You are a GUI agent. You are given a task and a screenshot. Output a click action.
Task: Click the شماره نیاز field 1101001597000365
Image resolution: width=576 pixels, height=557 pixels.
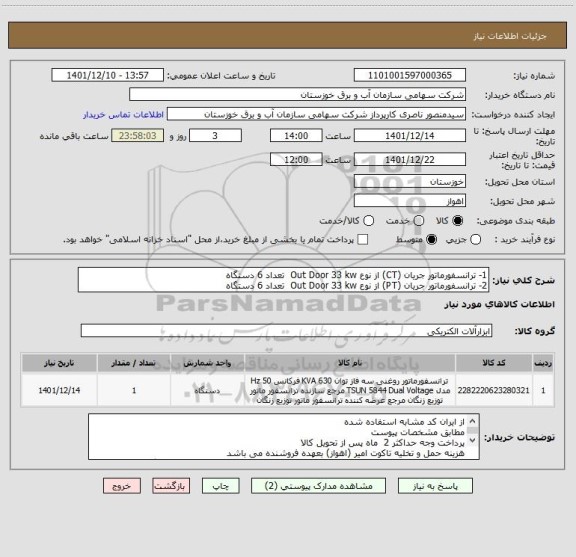pyautogui.click(x=410, y=75)
